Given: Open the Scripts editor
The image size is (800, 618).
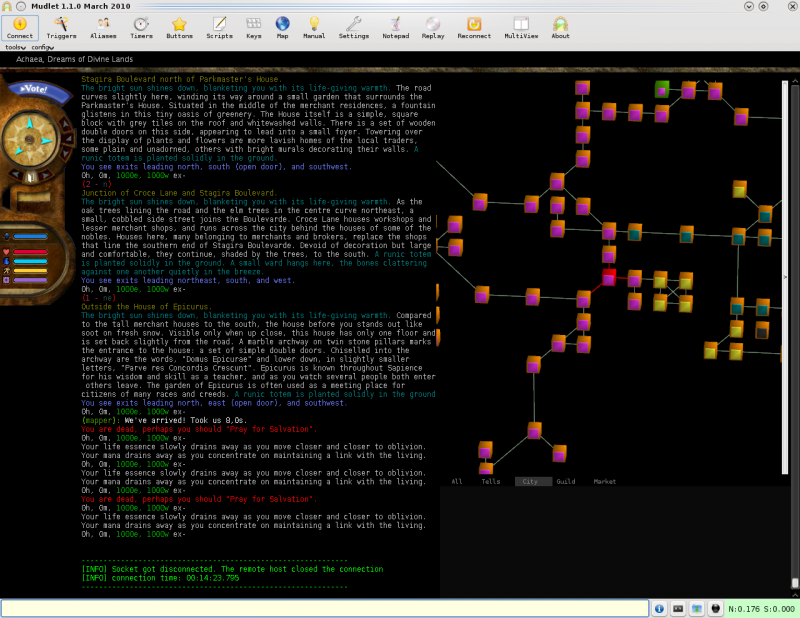Looking at the screenshot, I should [x=219, y=28].
